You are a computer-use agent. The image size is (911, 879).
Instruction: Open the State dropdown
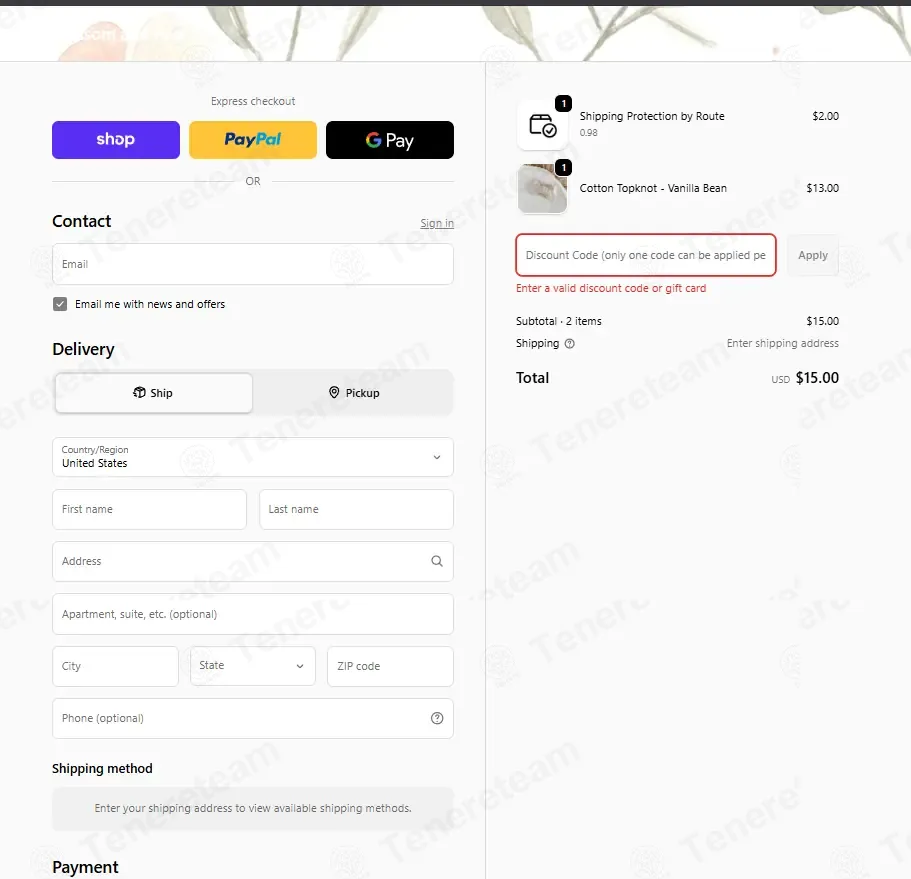tap(253, 666)
